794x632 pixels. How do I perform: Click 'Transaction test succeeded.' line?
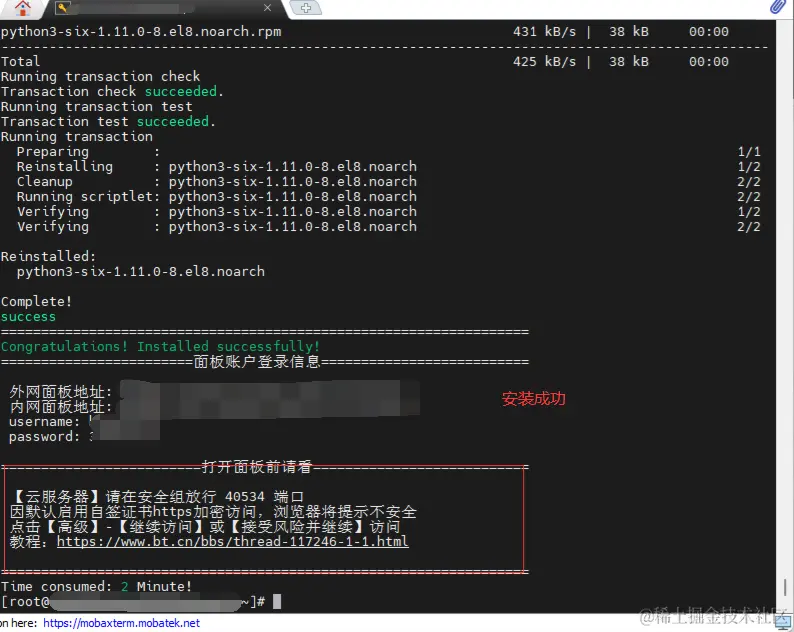108,122
